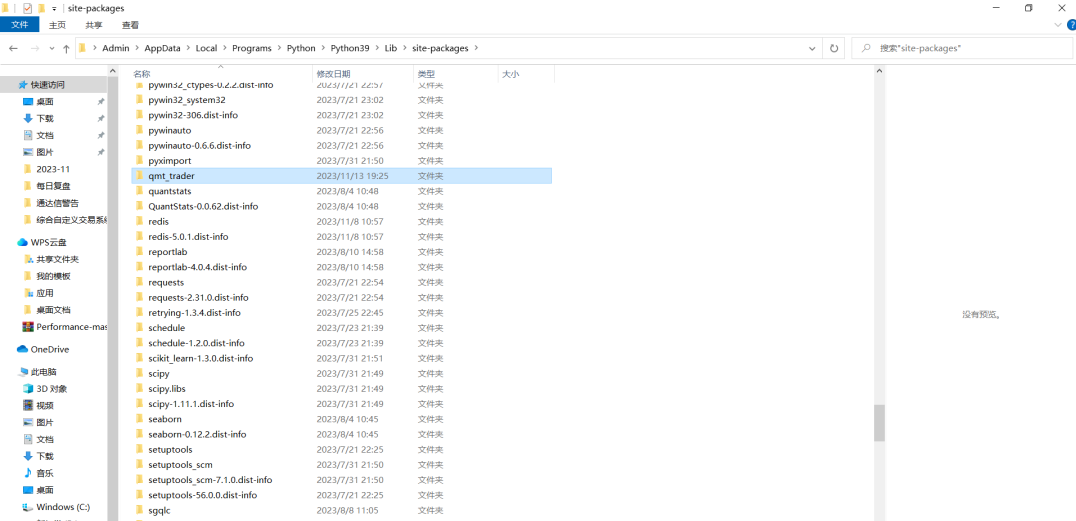Select Local in the address breadcrumb

tap(206, 49)
